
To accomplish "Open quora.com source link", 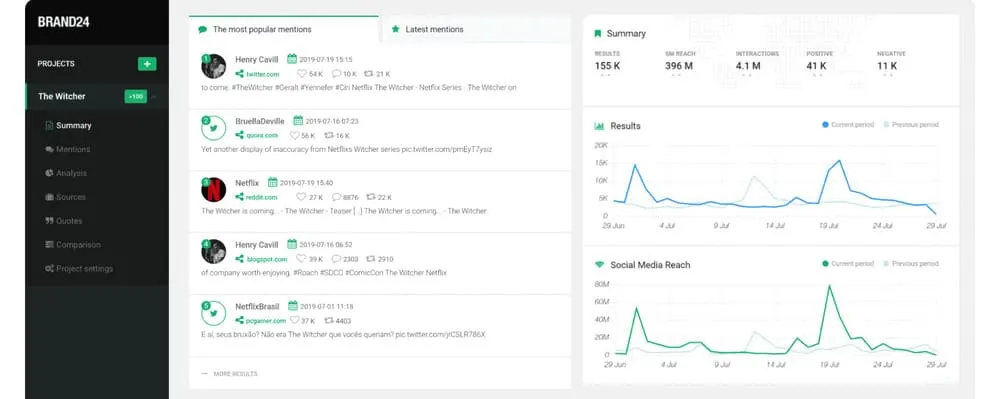I will point(262,136).
